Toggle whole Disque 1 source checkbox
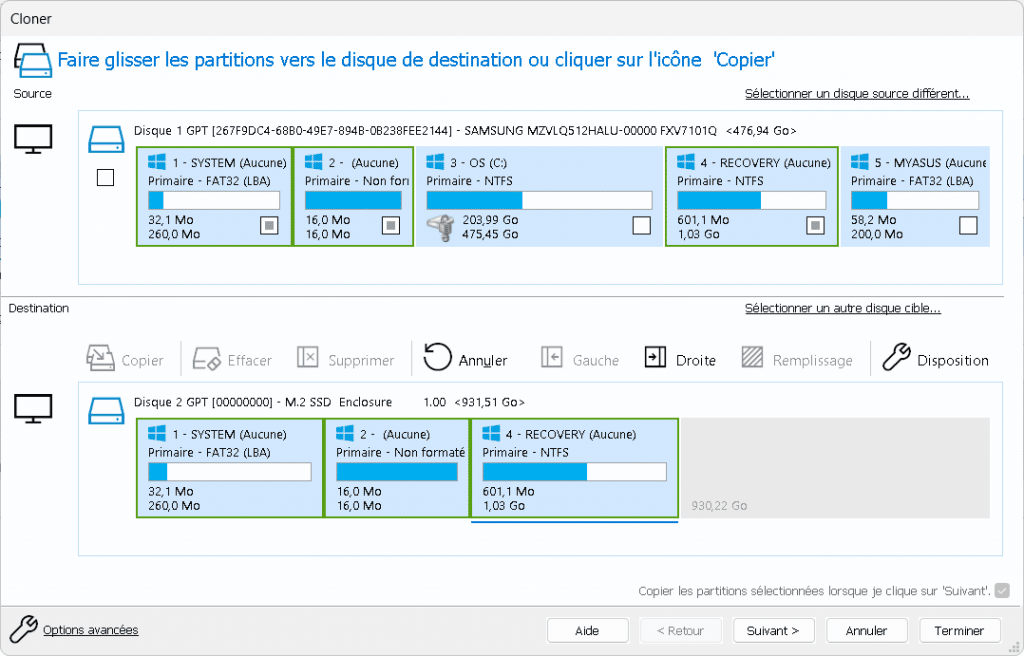Image resolution: width=1024 pixels, height=656 pixels. pyautogui.click(x=105, y=178)
